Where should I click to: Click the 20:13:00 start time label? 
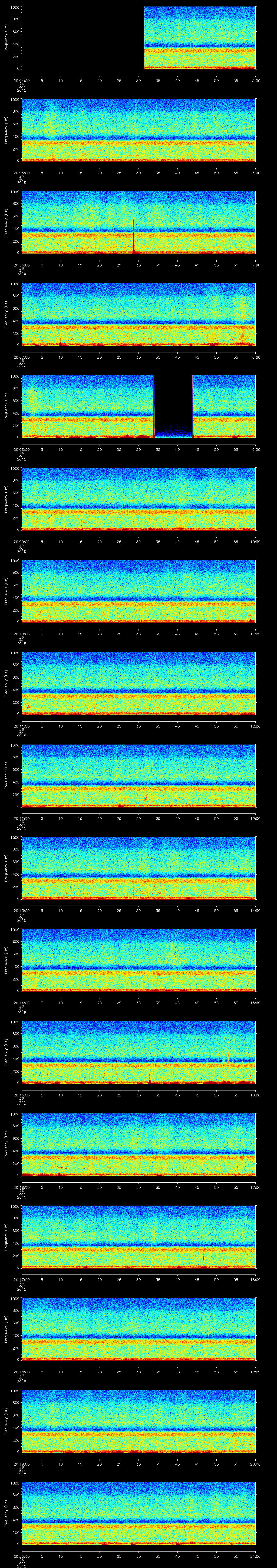[21, 910]
